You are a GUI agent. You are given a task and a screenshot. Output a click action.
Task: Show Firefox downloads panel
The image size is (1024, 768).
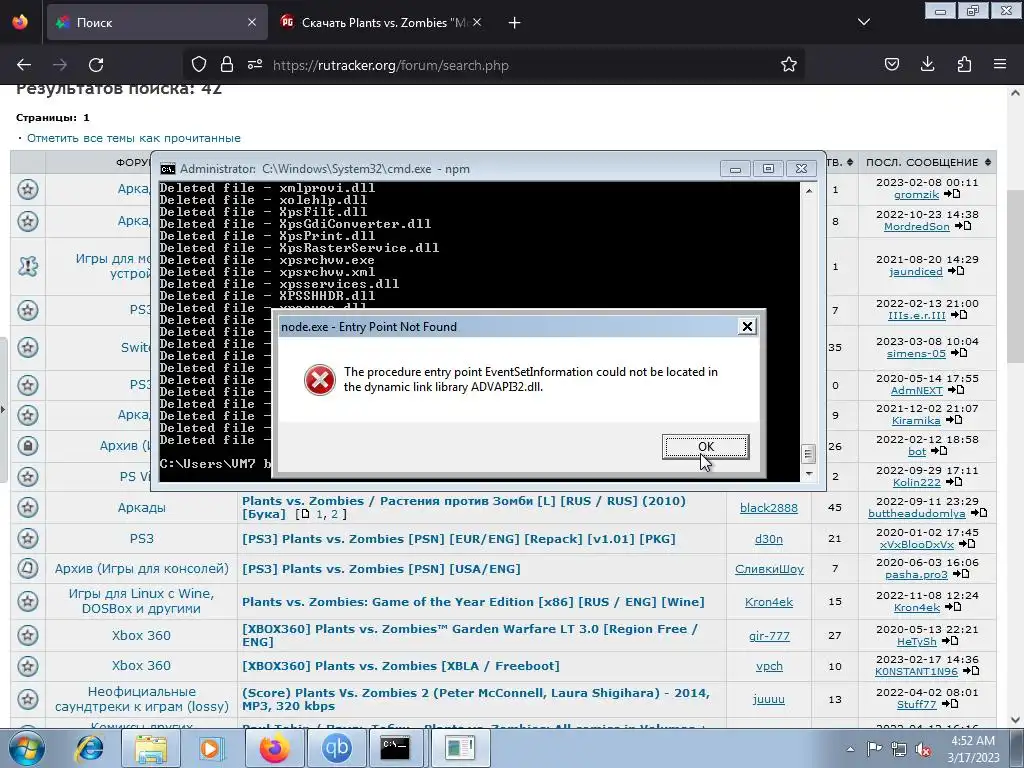(x=927, y=65)
